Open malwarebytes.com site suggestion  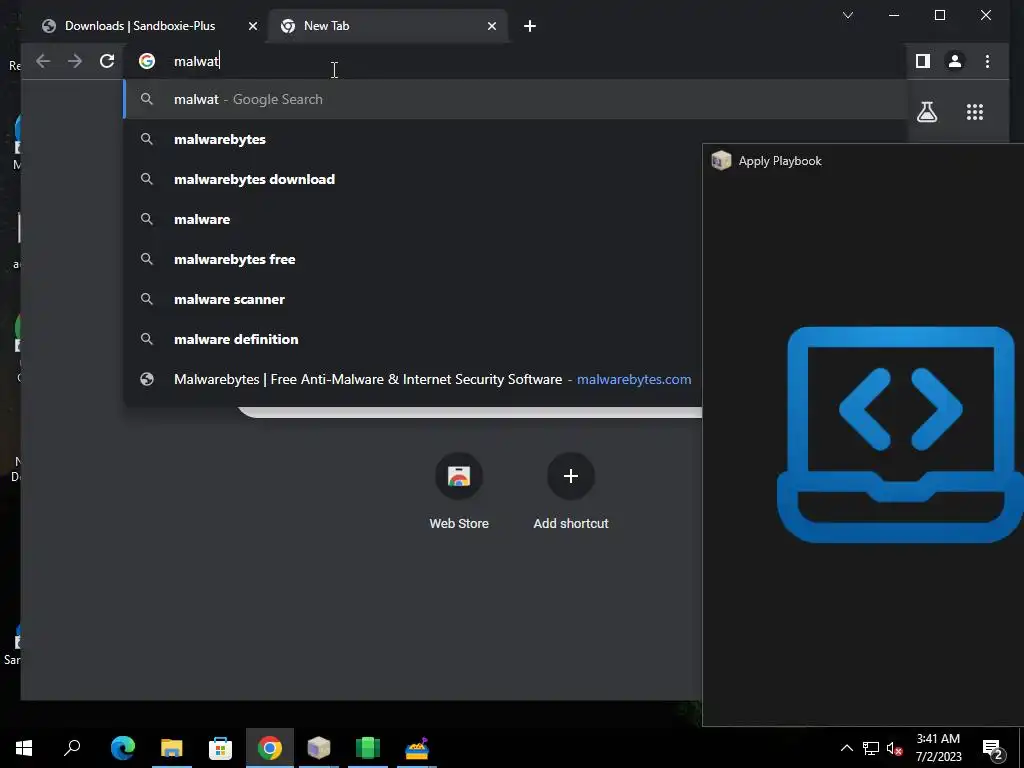[x=413, y=379]
